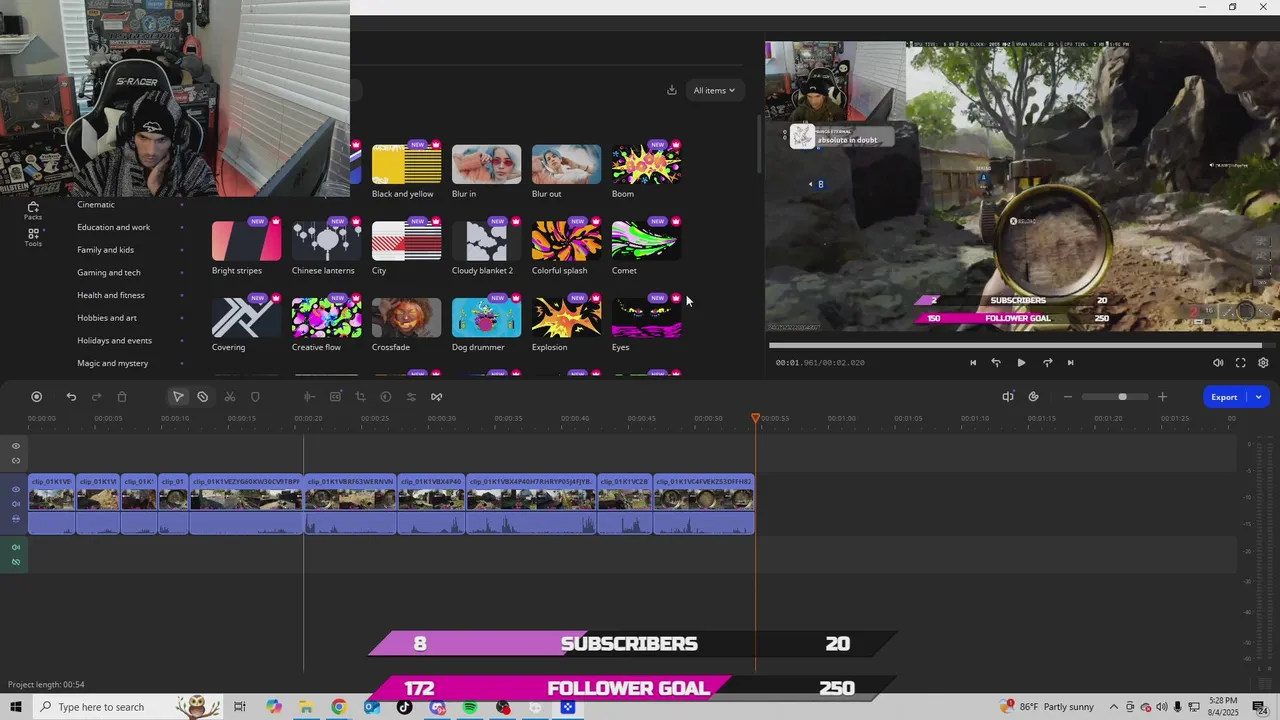Delete the selected clip with trash icon
Viewport: 1280px width, 720px height.
coord(122,397)
